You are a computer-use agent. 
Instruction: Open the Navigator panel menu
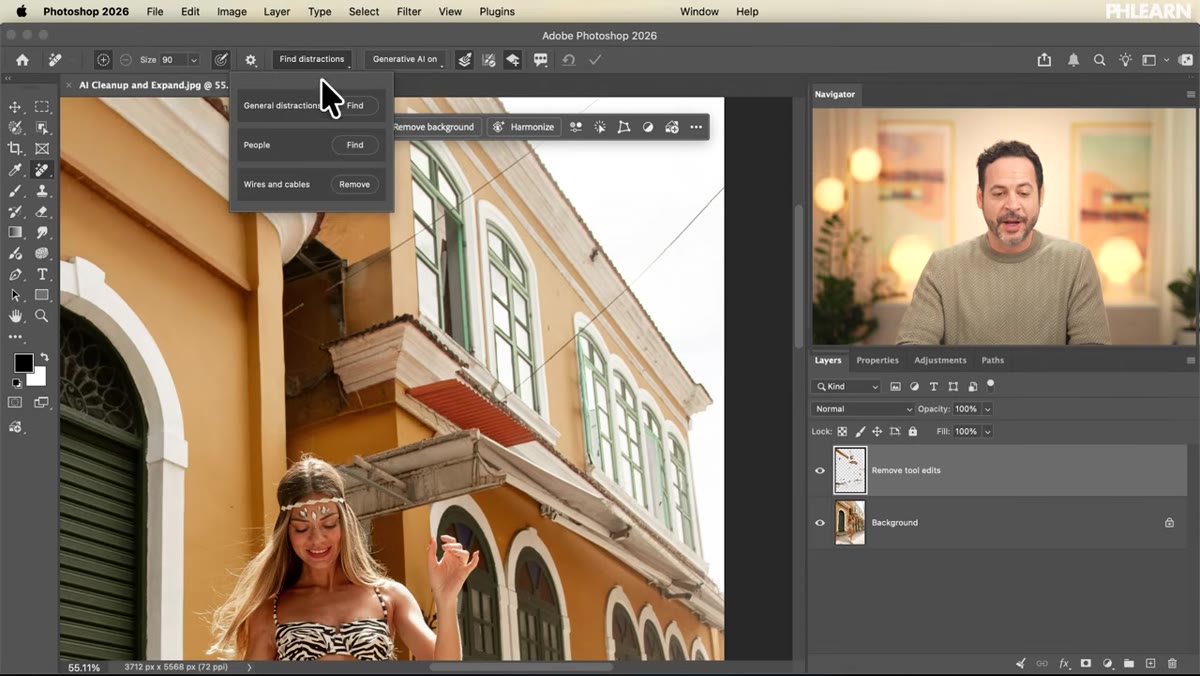click(x=1190, y=94)
